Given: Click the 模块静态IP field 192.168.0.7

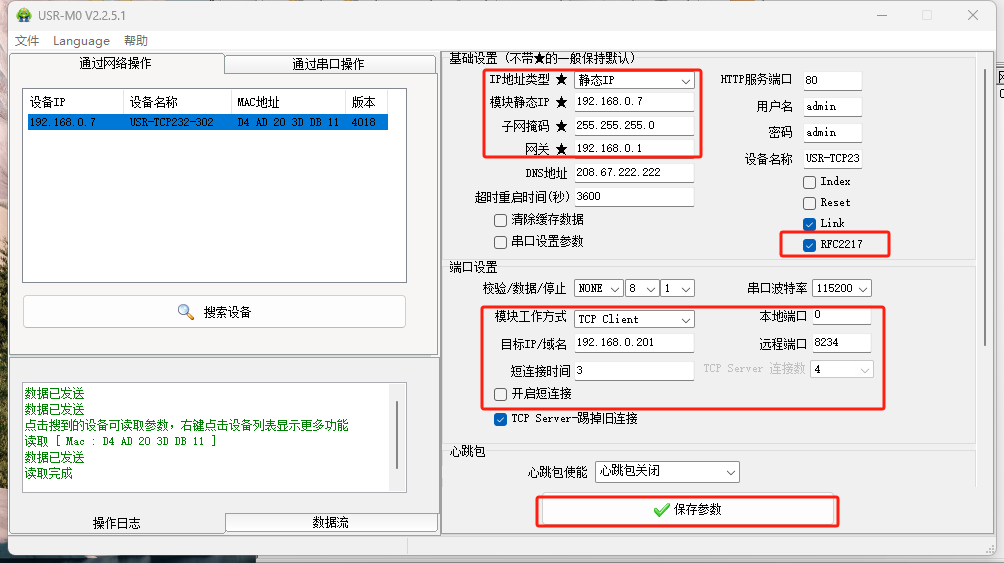Looking at the screenshot, I should [x=634, y=102].
